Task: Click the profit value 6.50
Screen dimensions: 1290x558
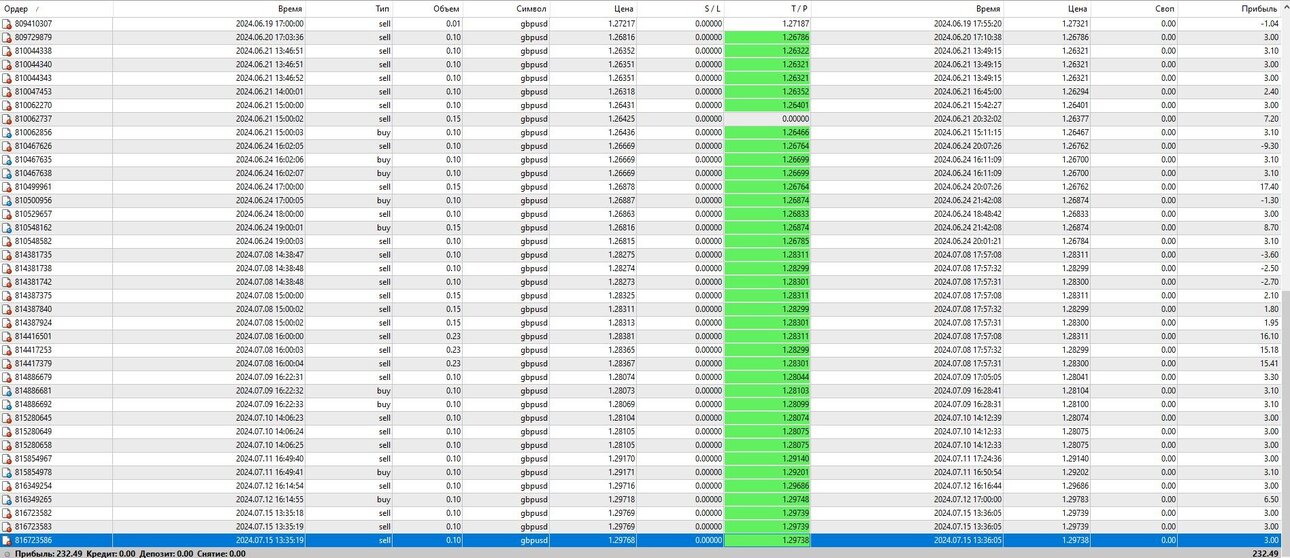Action: click(x=1270, y=499)
